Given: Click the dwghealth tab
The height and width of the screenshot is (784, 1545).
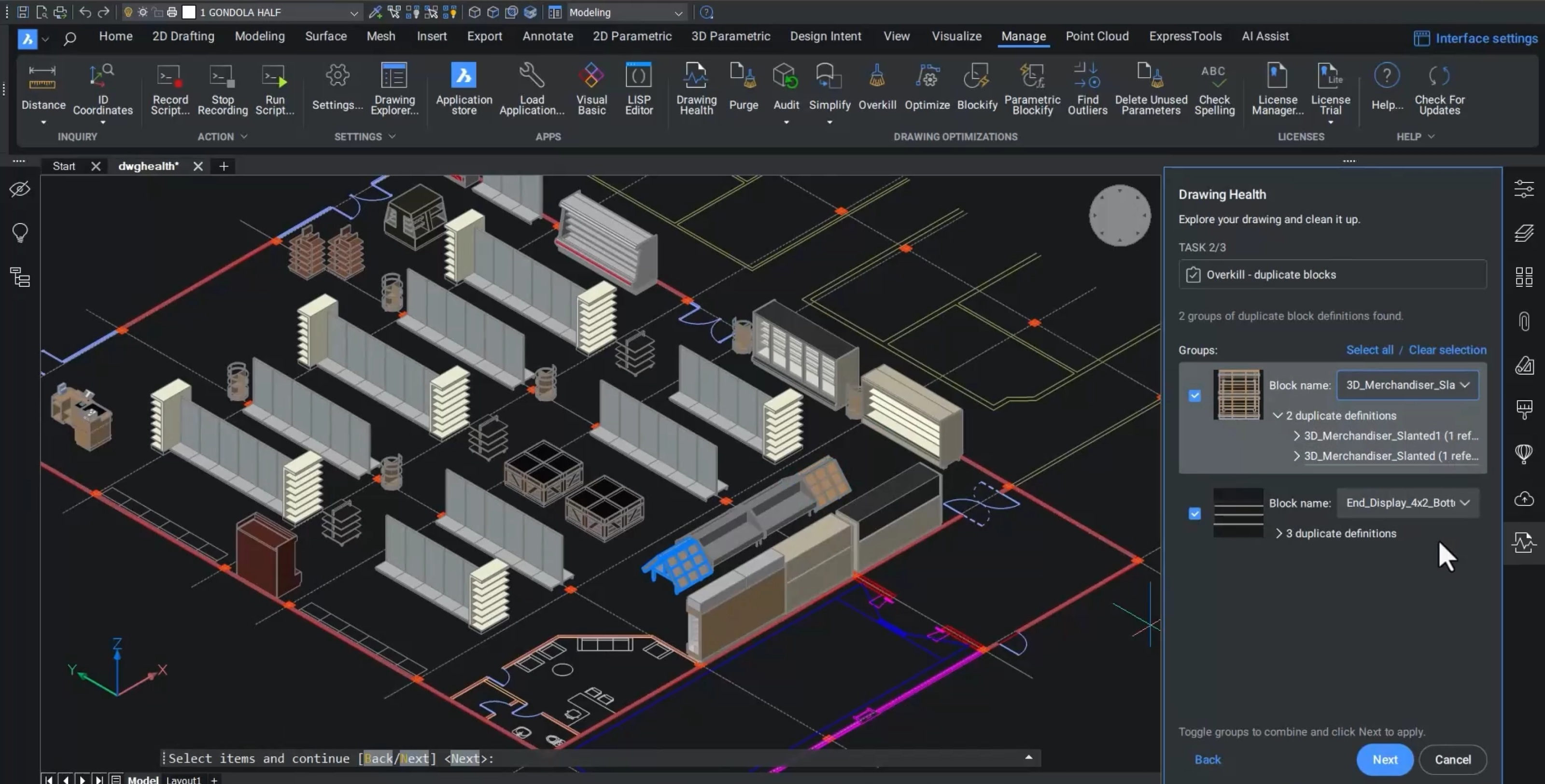Looking at the screenshot, I should pyautogui.click(x=149, y=165).
